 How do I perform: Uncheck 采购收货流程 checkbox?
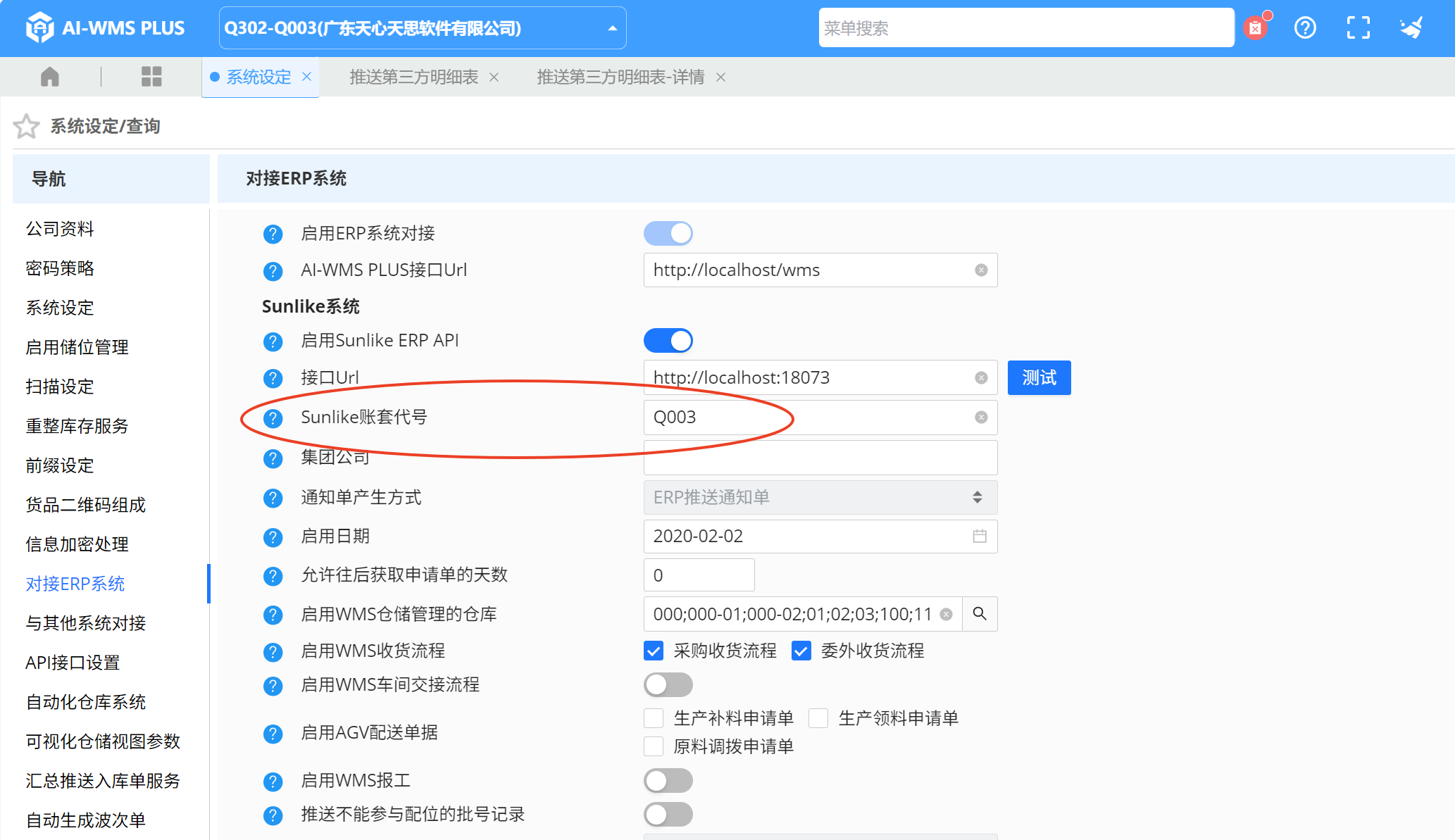654,651
